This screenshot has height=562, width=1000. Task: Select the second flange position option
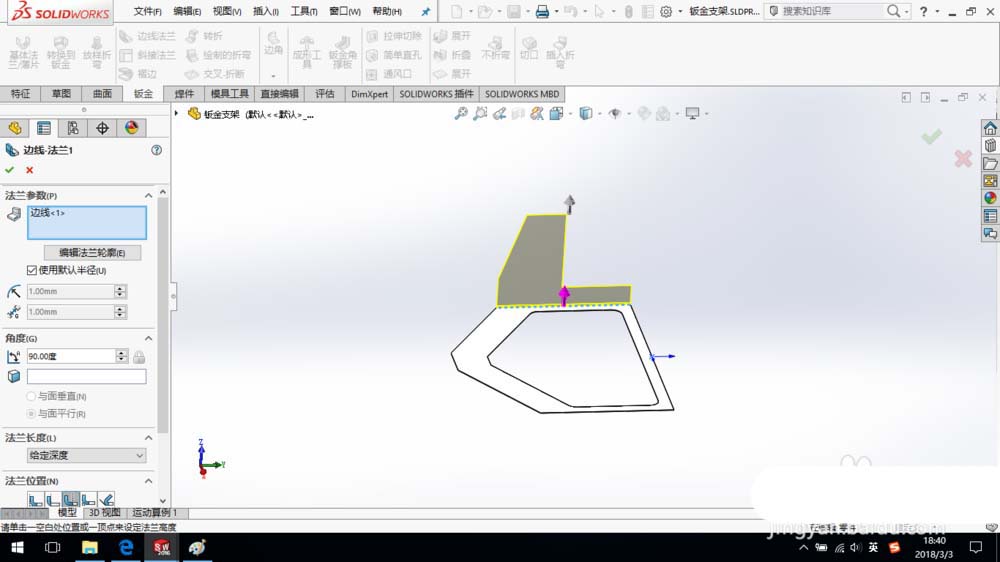pyautogui.click(x=54, y=499)
